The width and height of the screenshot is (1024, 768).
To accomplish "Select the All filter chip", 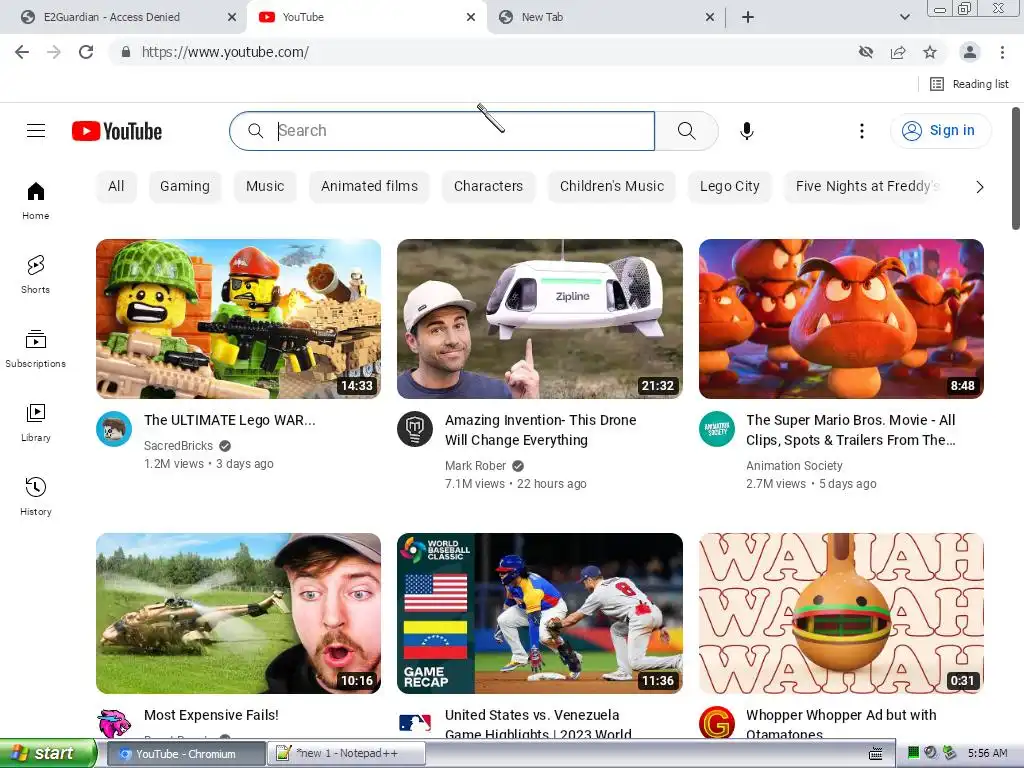I will coord(116,186).
